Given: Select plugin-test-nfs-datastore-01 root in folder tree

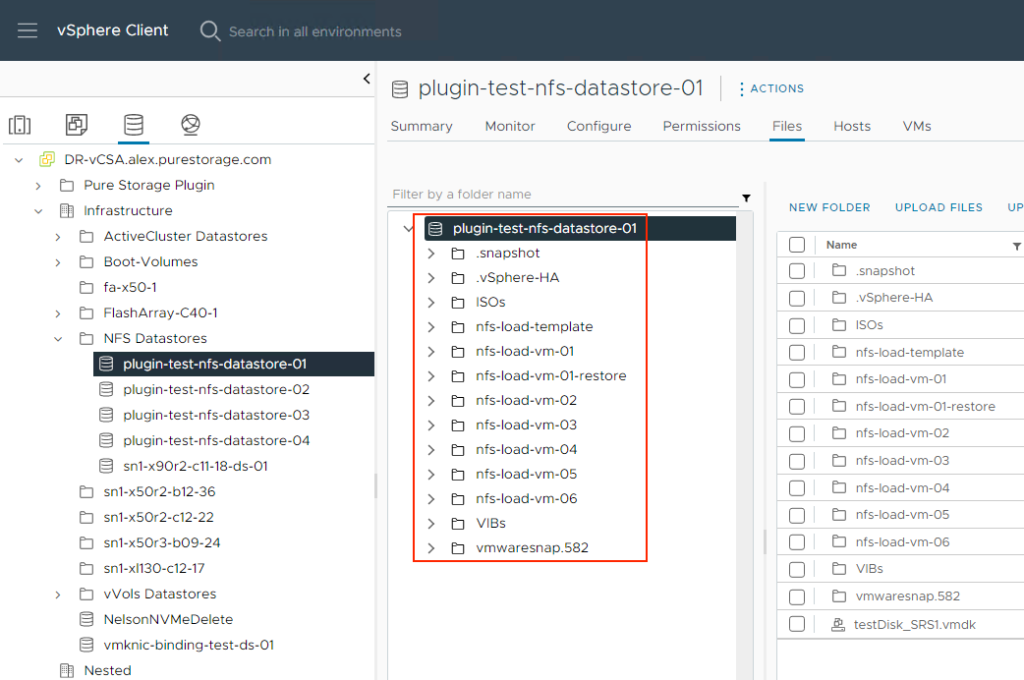Looking at the screenshot, I should tap(580, 228).
